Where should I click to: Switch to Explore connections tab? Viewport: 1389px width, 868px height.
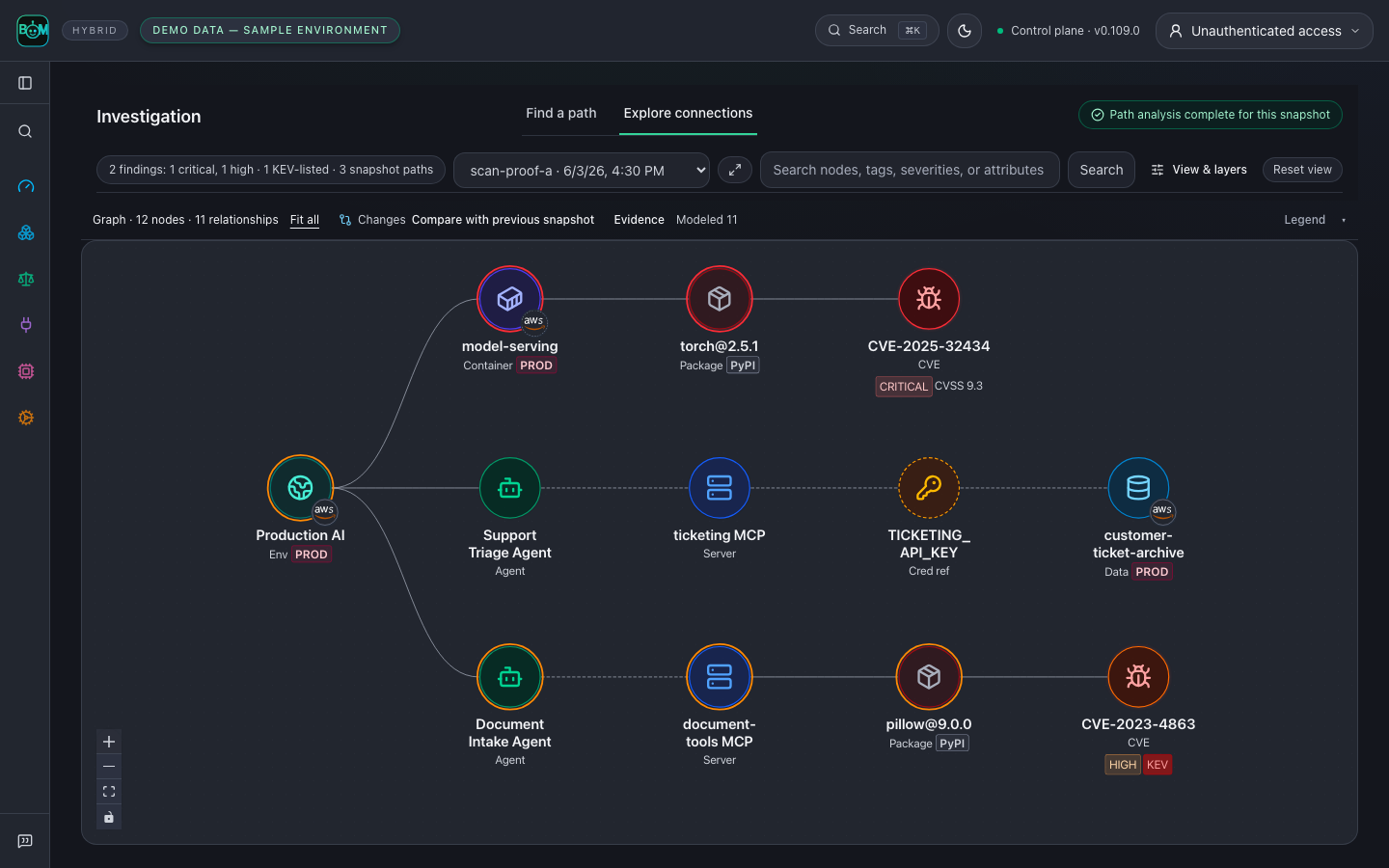tap(688, 113)
